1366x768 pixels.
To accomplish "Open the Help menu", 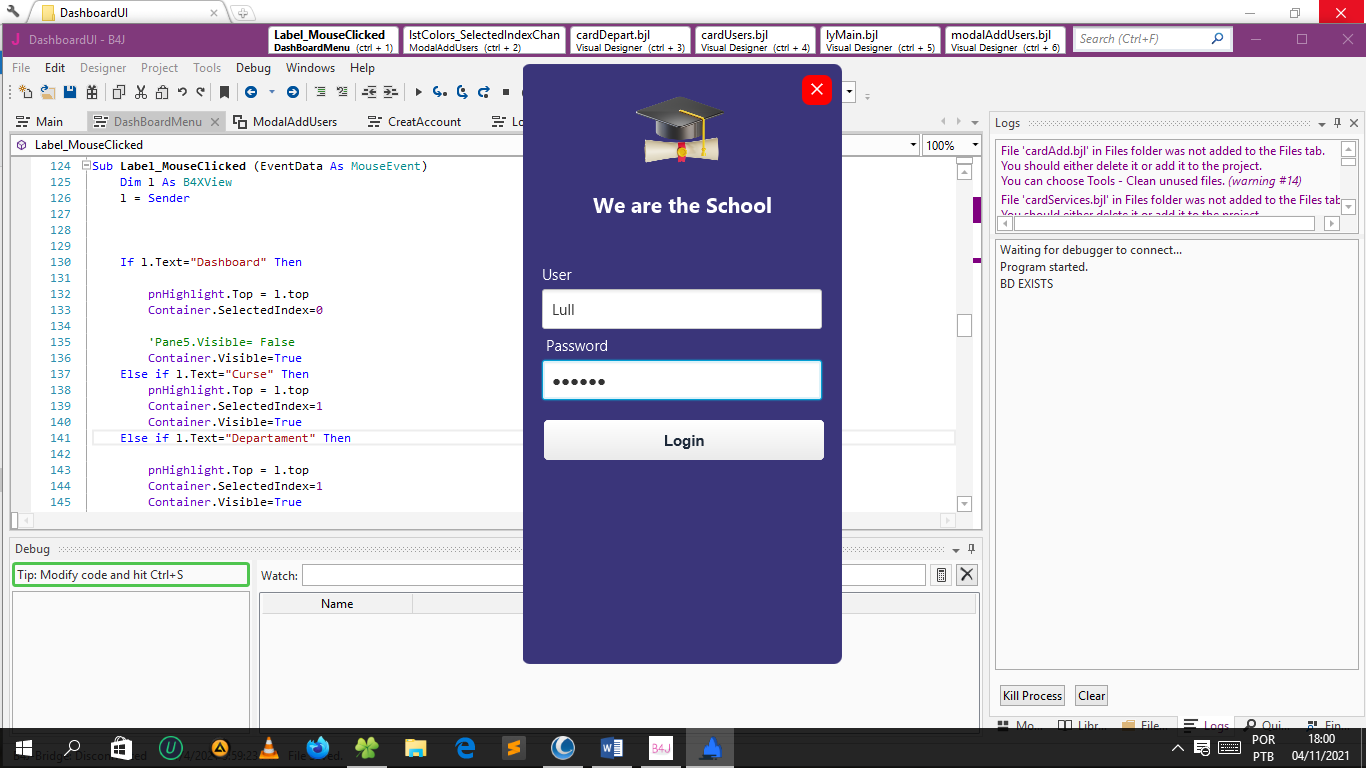I will pos(362,68).
